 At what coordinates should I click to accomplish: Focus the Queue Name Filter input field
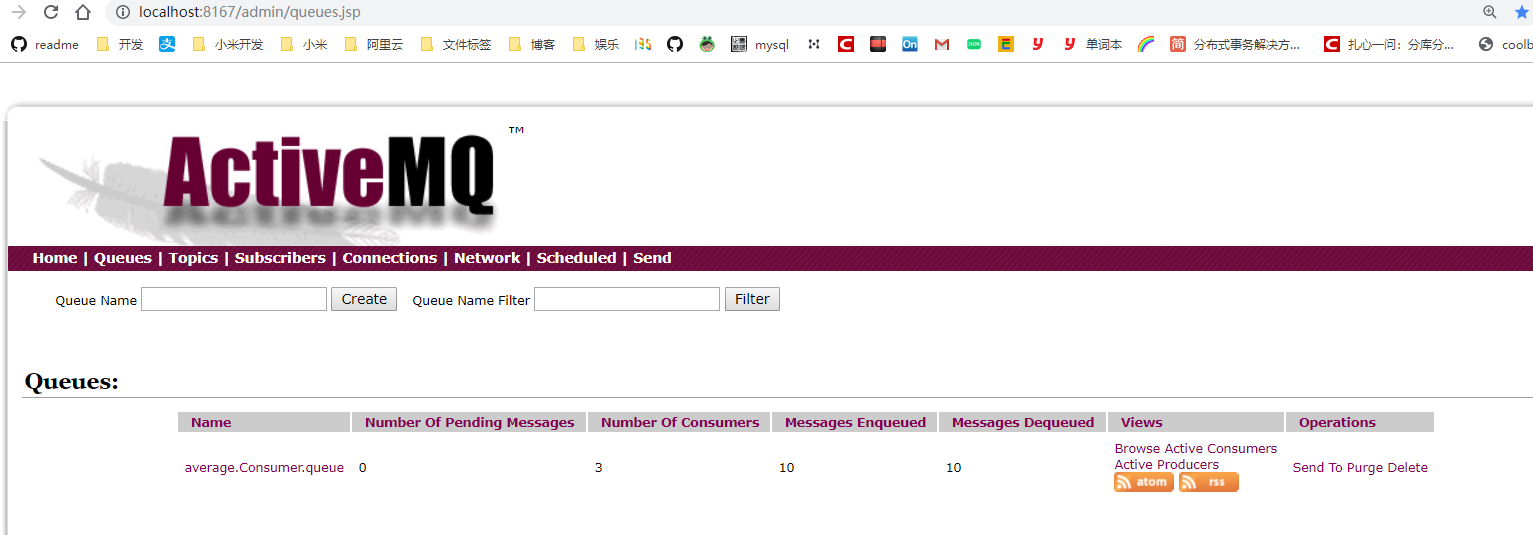[x=627, y=299]
